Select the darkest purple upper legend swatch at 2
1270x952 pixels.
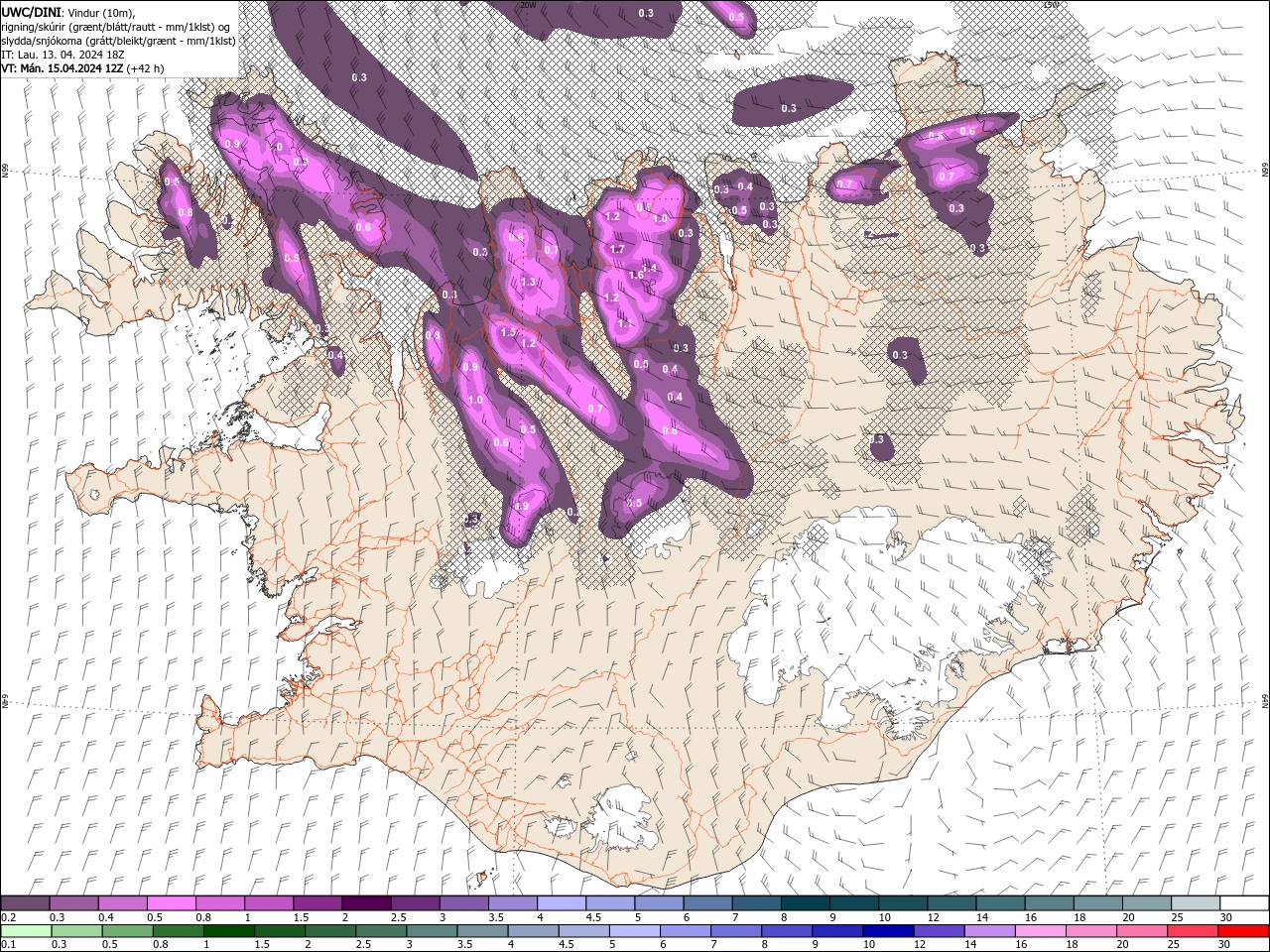click(x=366, y=902)
